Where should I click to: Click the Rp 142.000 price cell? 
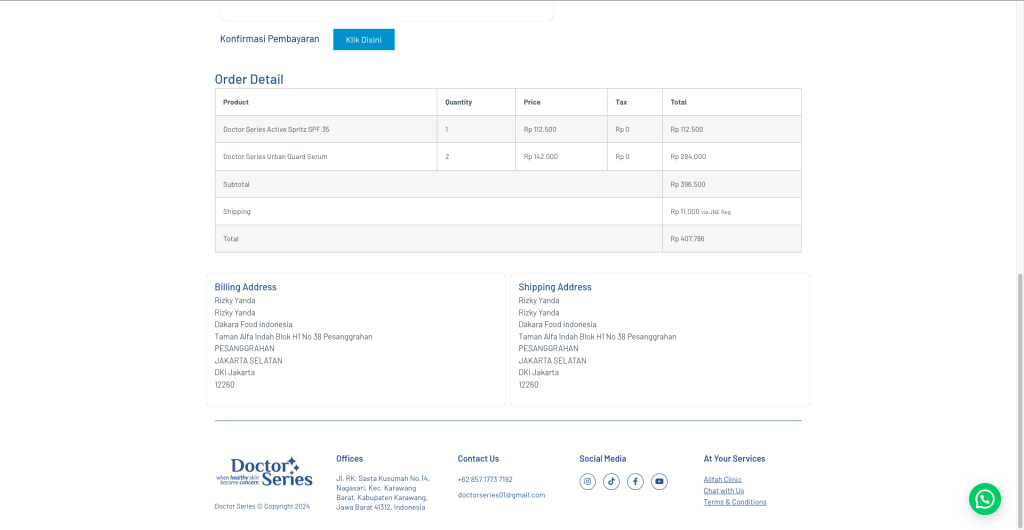click(561, 157)
